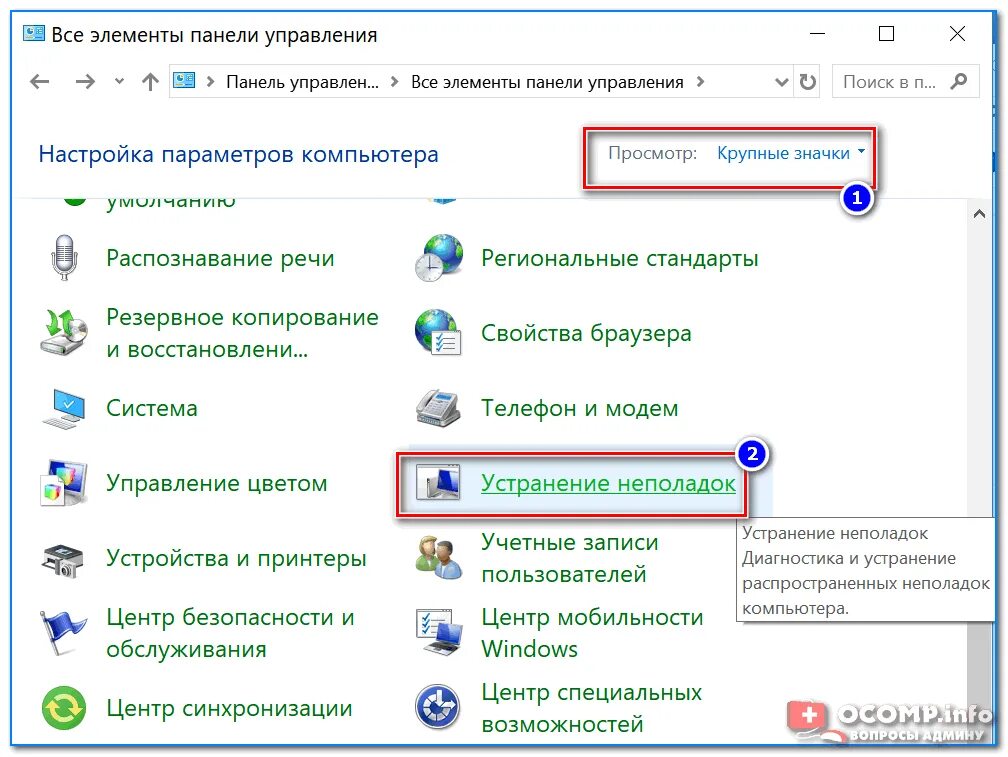The image size is (1008, 757).
Task: Open 'Свойства браузера' link
Action: [x=586, y=334]
